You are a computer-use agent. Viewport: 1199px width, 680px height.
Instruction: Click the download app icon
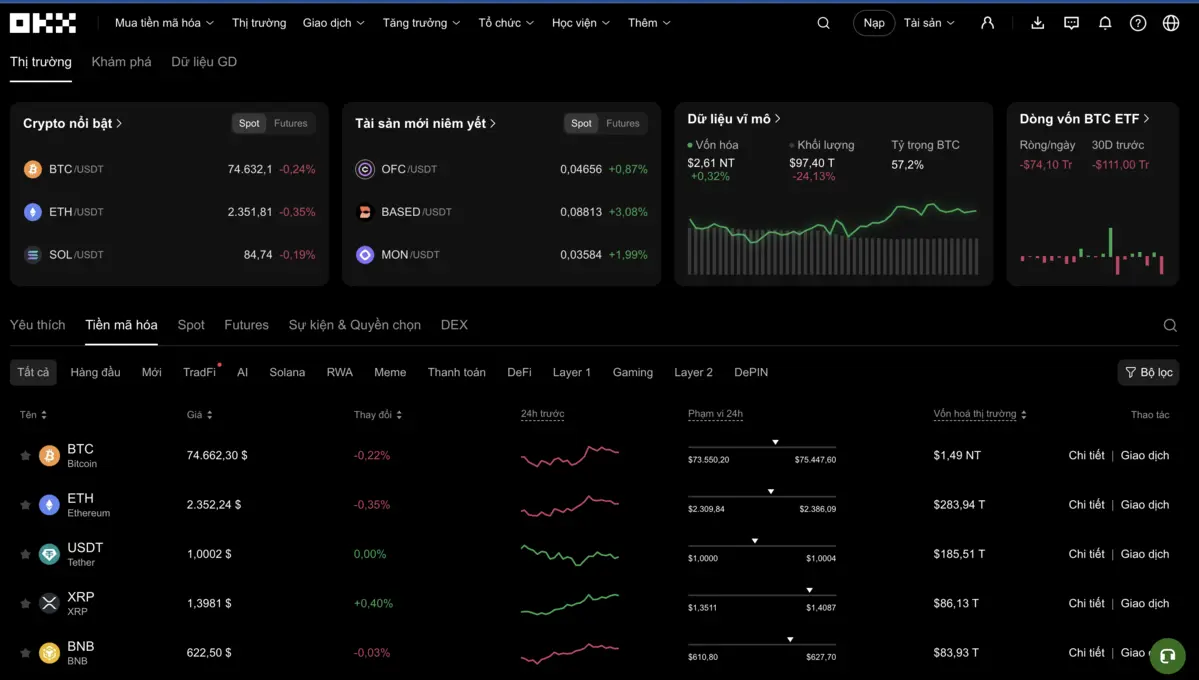[x=1037, y=22]
